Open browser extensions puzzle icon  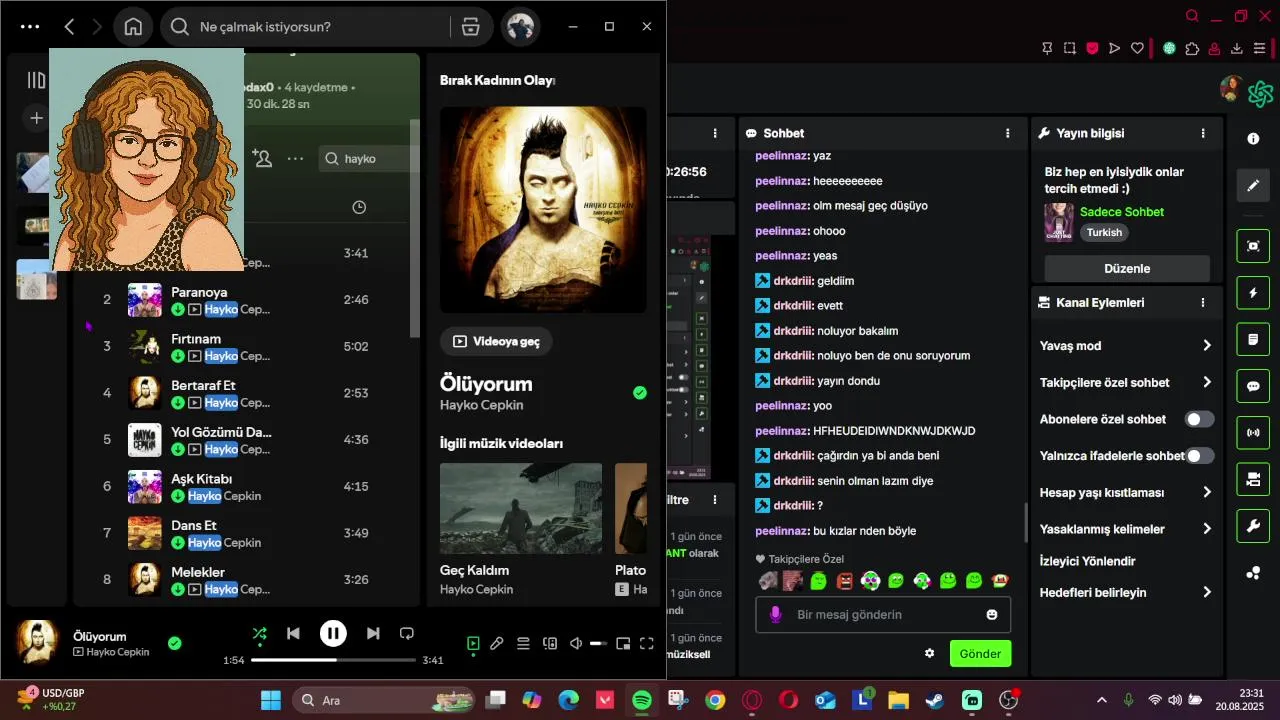1192,48
